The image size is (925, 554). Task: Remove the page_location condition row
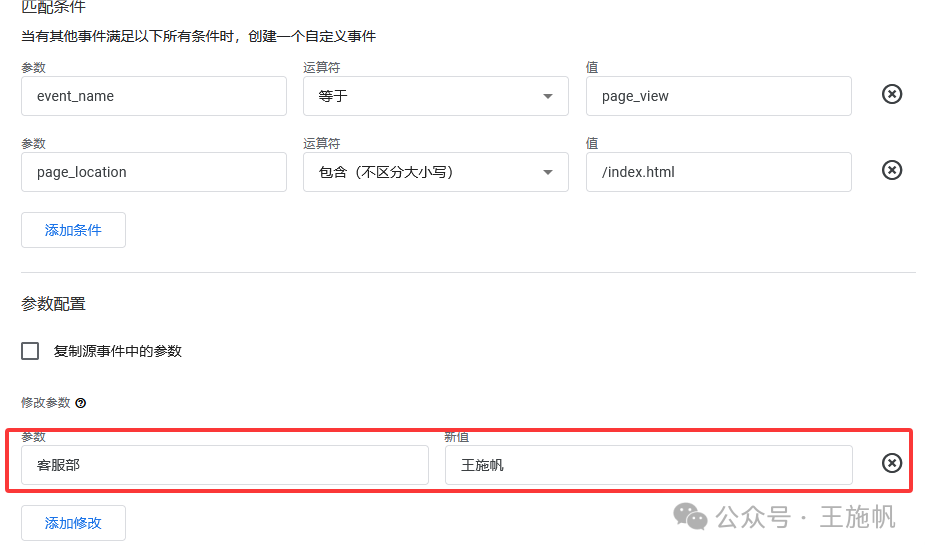click(891, 171)
